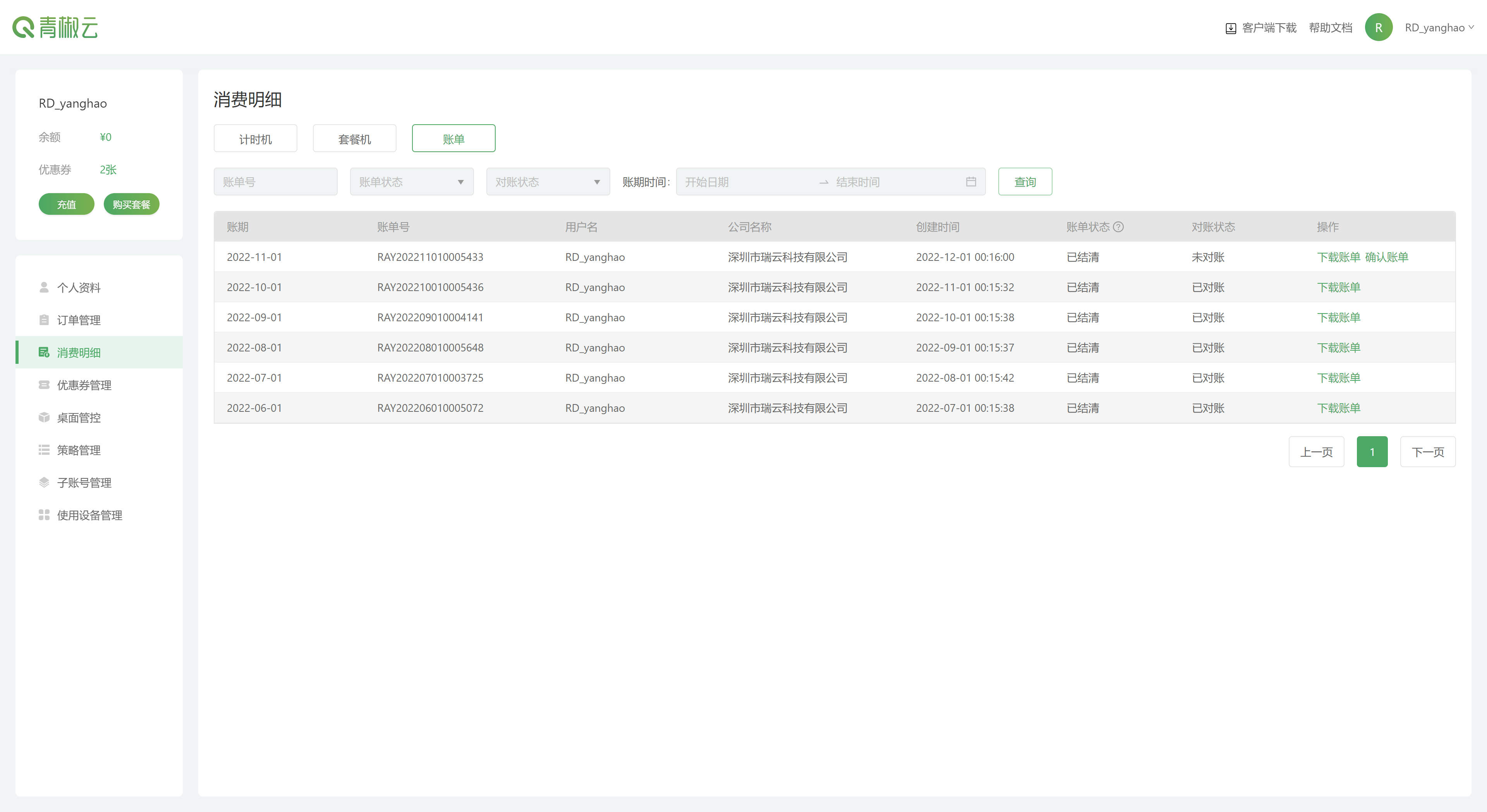Click the 订单管理 clipboard icon

point(44,320)
